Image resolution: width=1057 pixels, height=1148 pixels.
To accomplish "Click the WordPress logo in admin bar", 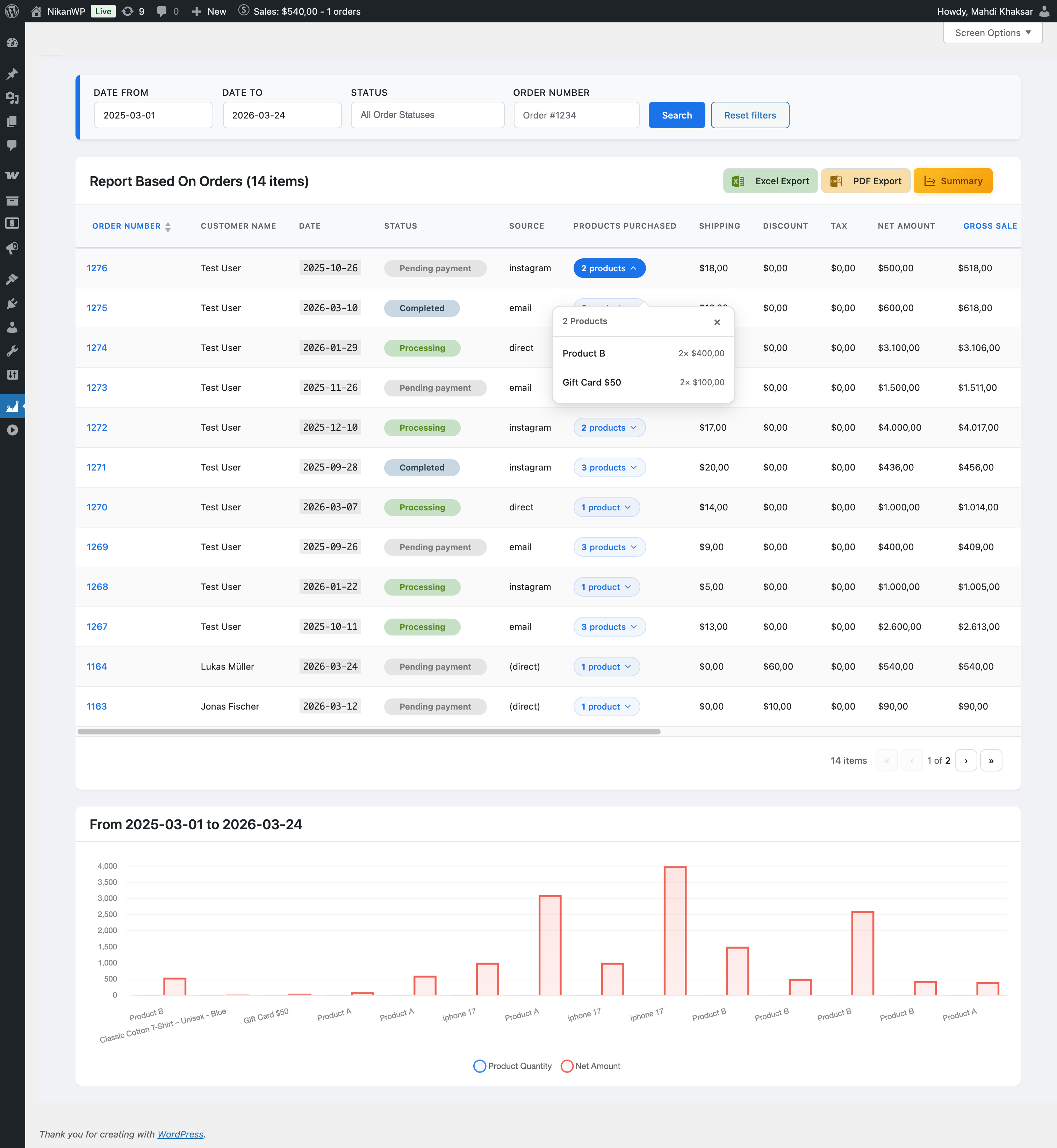I will tap(12, 11).
